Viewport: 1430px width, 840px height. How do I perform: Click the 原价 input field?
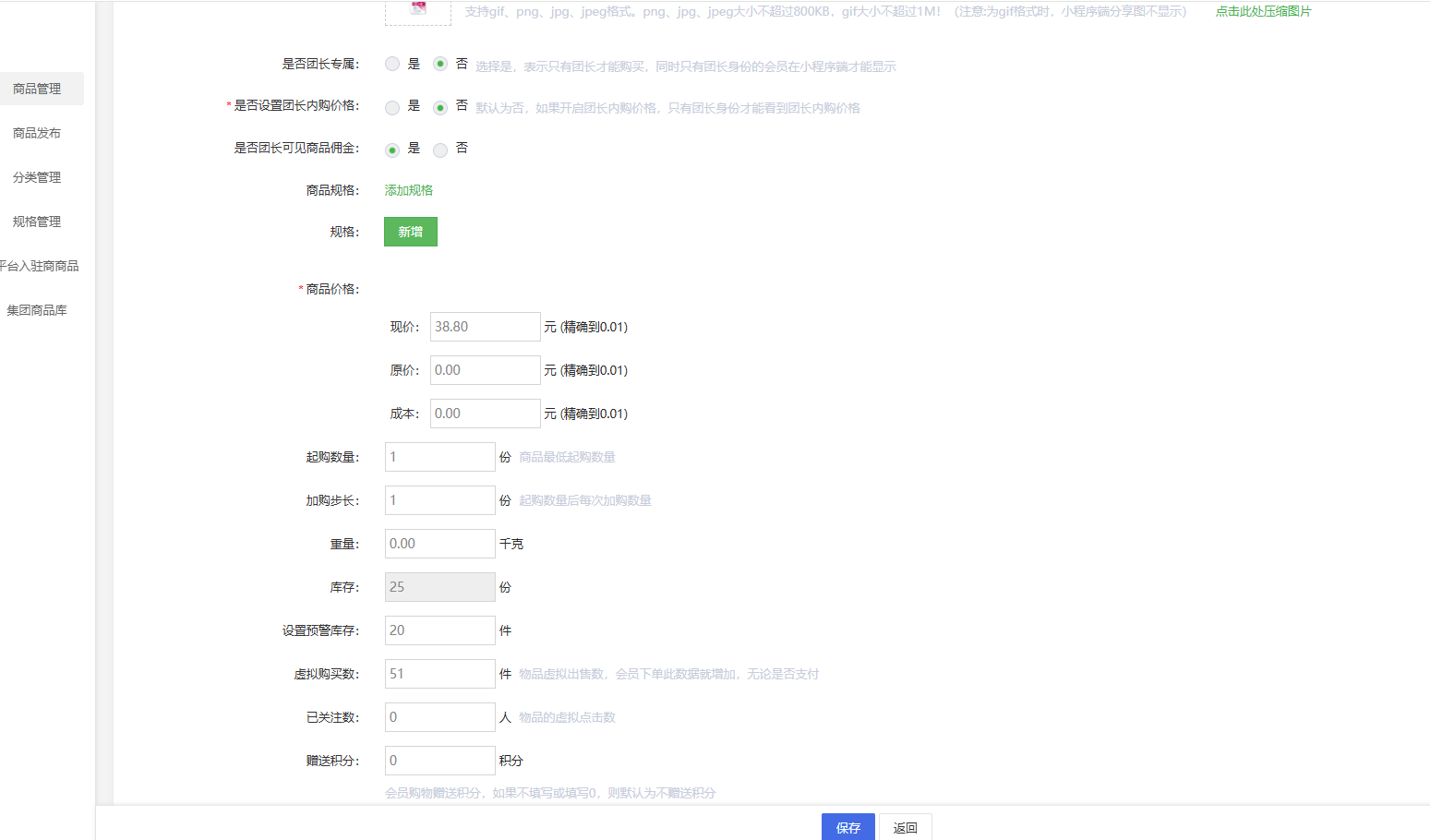485,370
